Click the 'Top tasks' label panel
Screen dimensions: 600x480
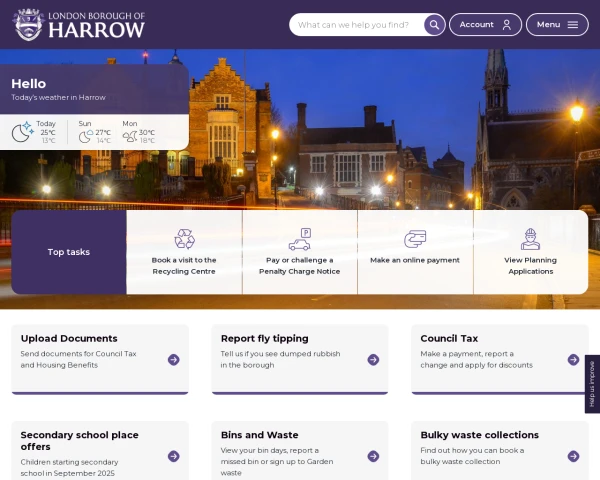[69, 252]
